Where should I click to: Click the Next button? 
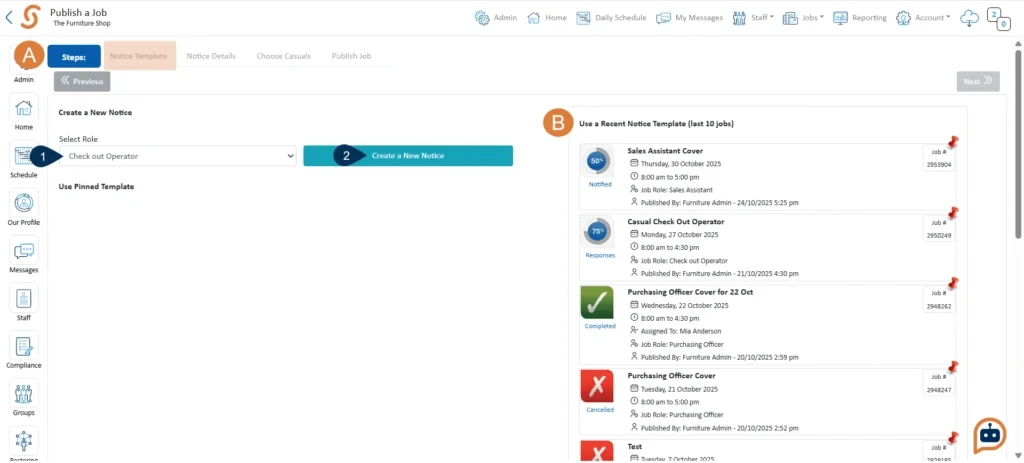(x=978, y=82)
